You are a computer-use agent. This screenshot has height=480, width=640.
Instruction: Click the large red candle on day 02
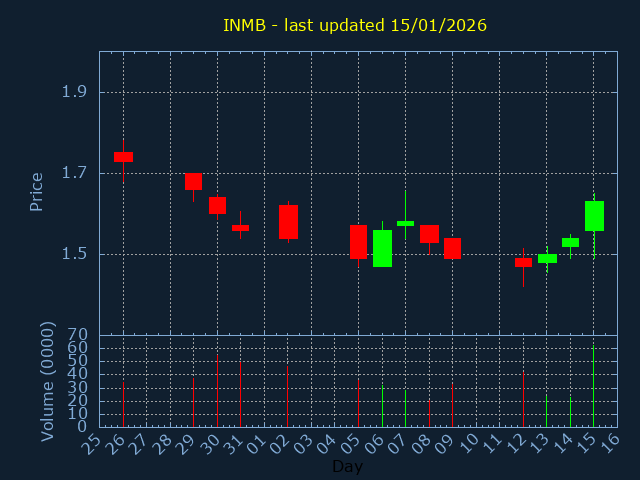tap(288, 222)
